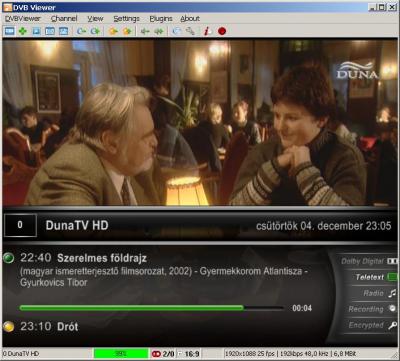This screenshot has height=361, width=400.
Task: Start recording with the red record button
Action: point(222,31)
